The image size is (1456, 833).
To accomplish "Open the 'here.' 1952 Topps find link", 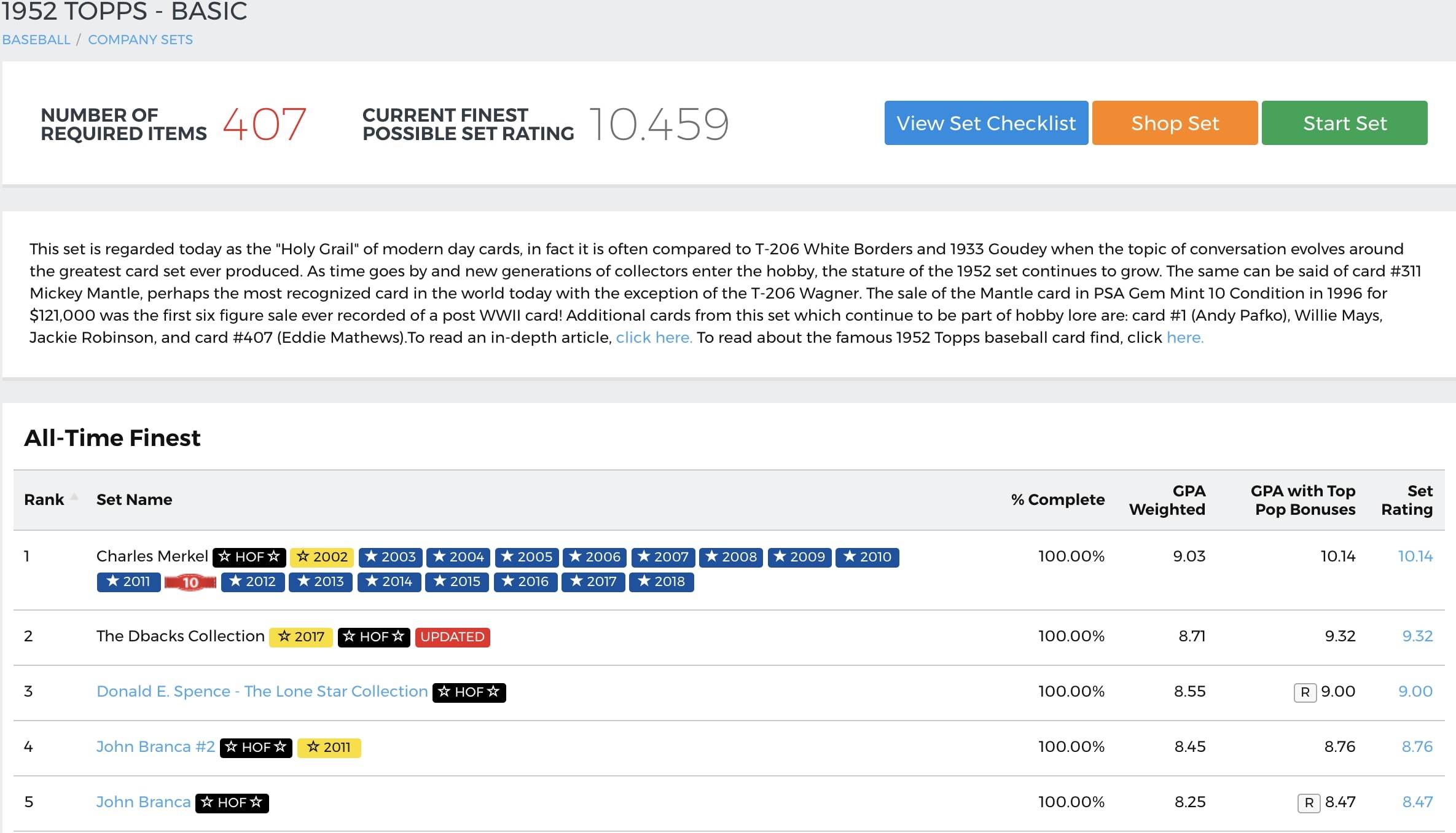I will pos(1184,337).
